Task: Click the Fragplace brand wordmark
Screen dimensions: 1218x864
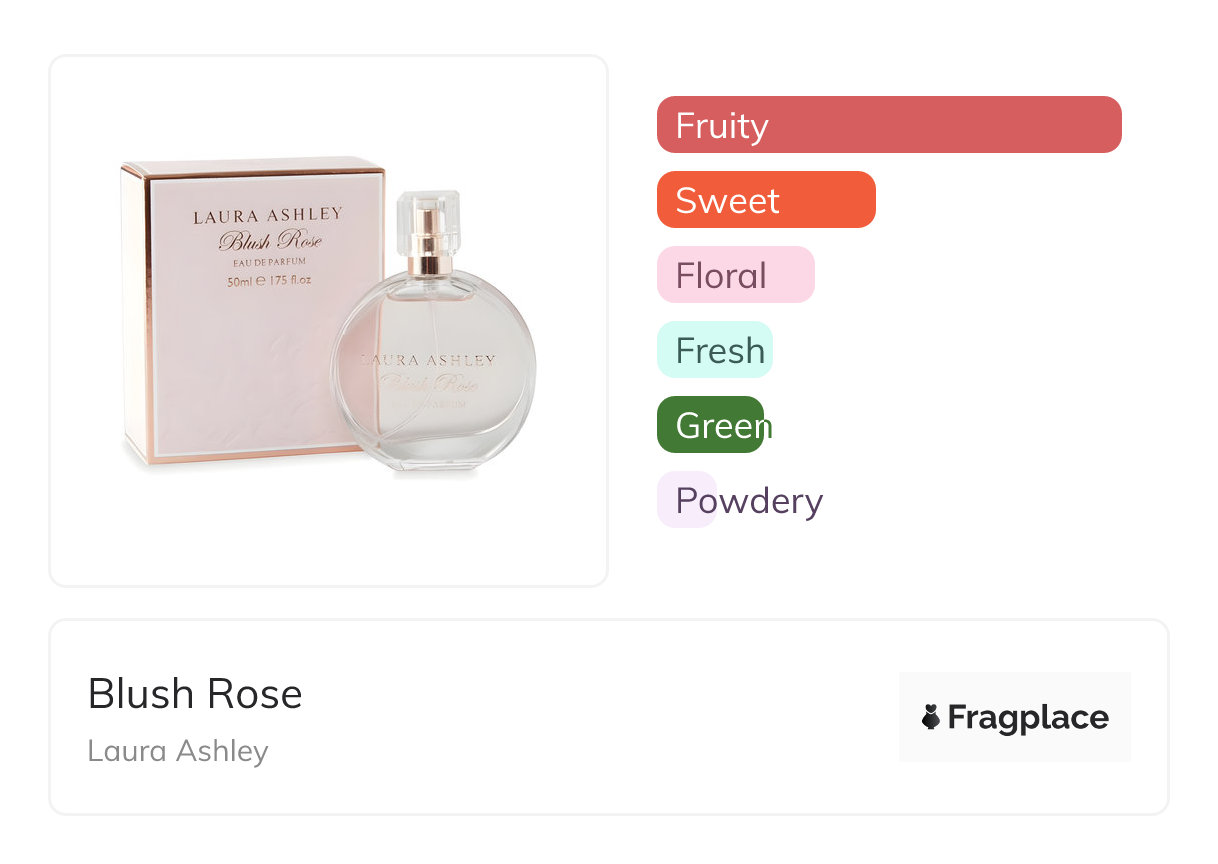Action: click(1028, 717)
